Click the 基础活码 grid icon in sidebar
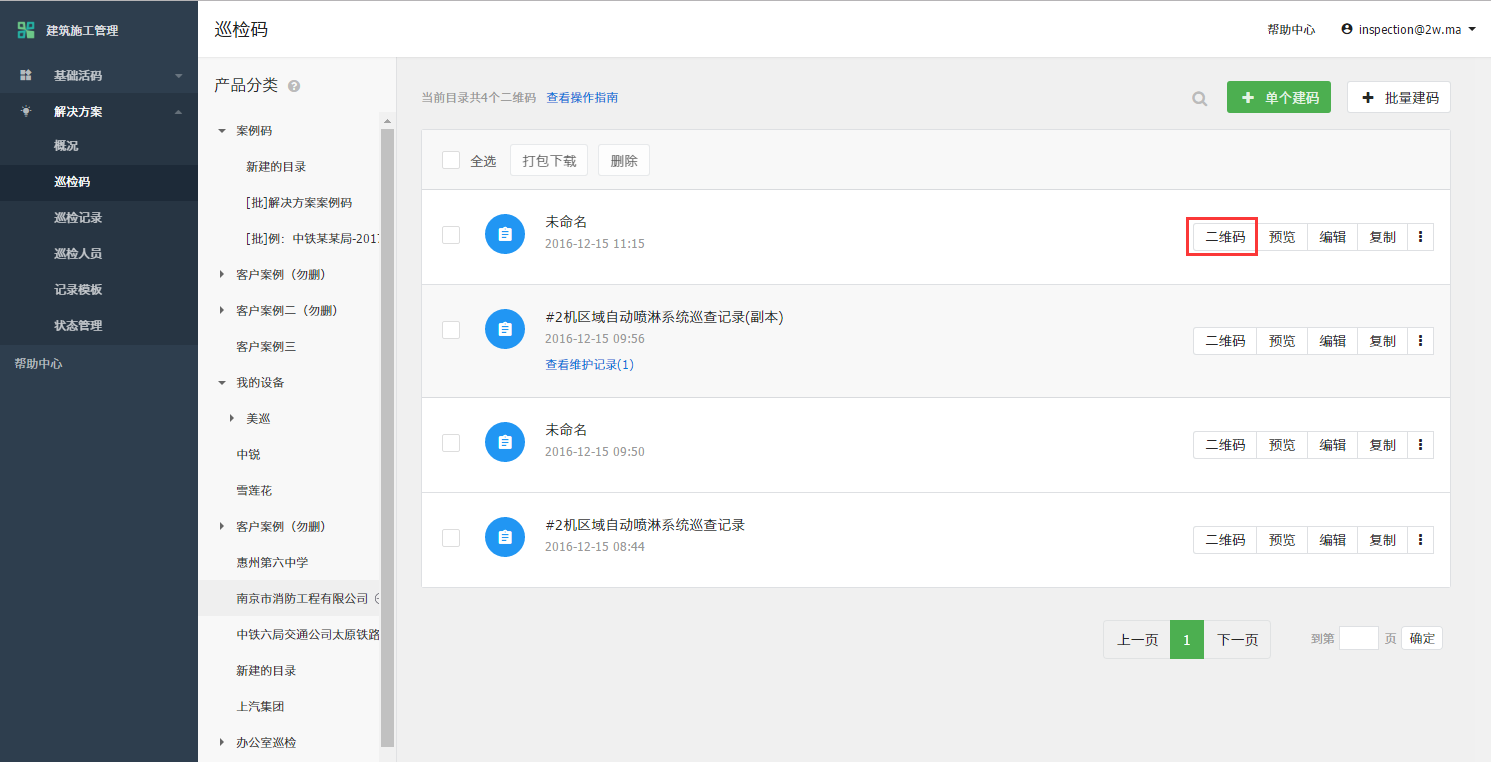 26,75
